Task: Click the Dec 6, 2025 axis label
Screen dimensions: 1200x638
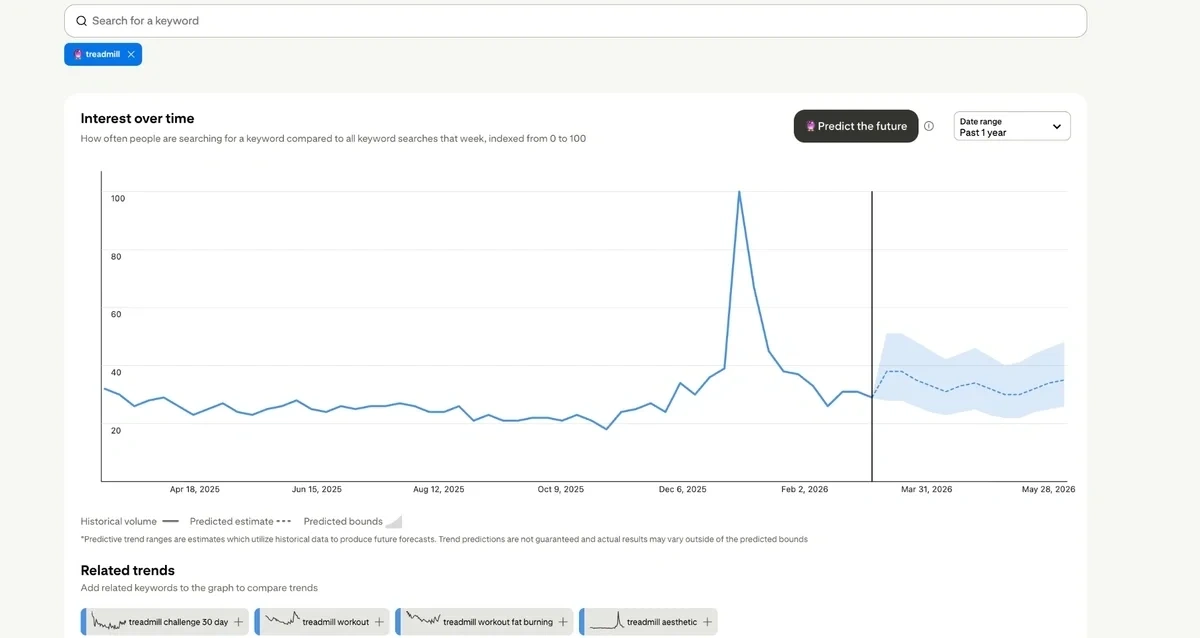Action: pyautogui.click(x=682, y=490)
